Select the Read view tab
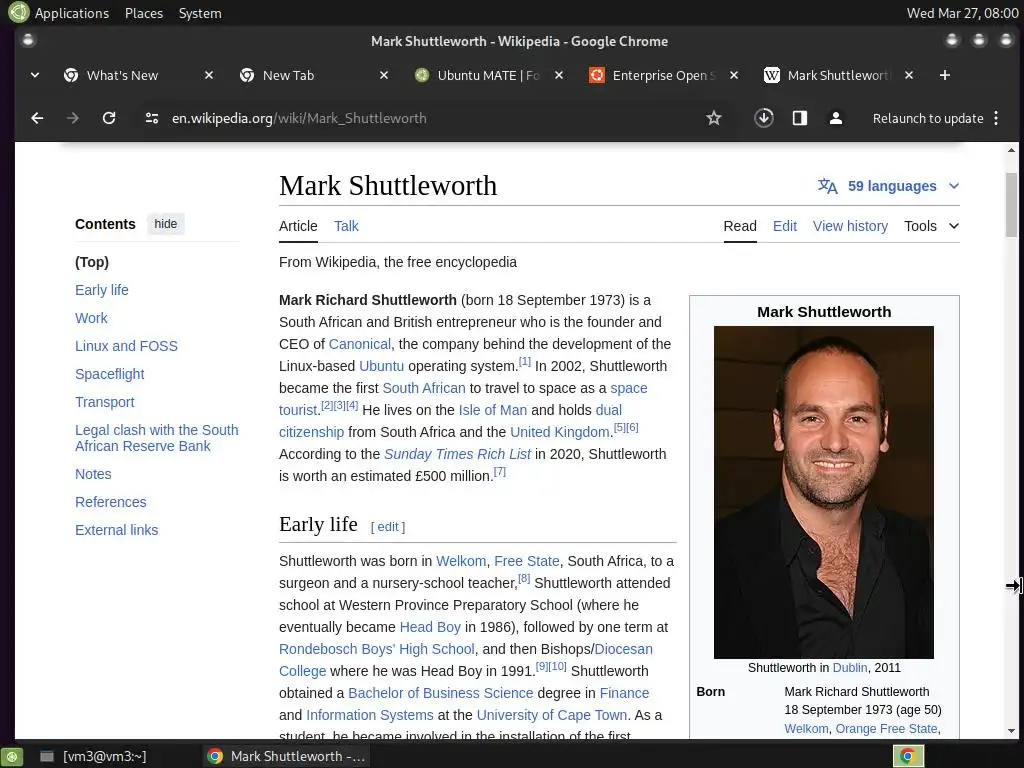The width and height of the screenshot is (1024, 768). pyautogui.click(x=740, y=226)
